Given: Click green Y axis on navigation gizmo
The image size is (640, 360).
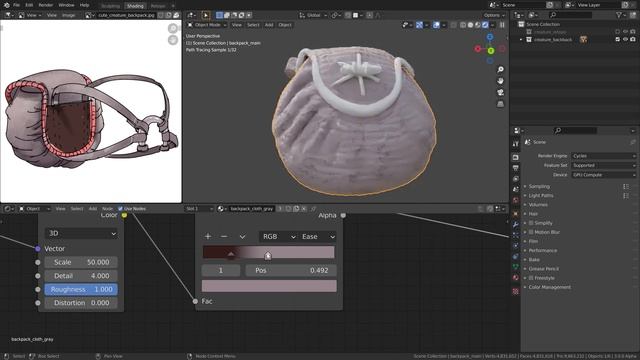Looking at the screenshot, I should point(491,51).
